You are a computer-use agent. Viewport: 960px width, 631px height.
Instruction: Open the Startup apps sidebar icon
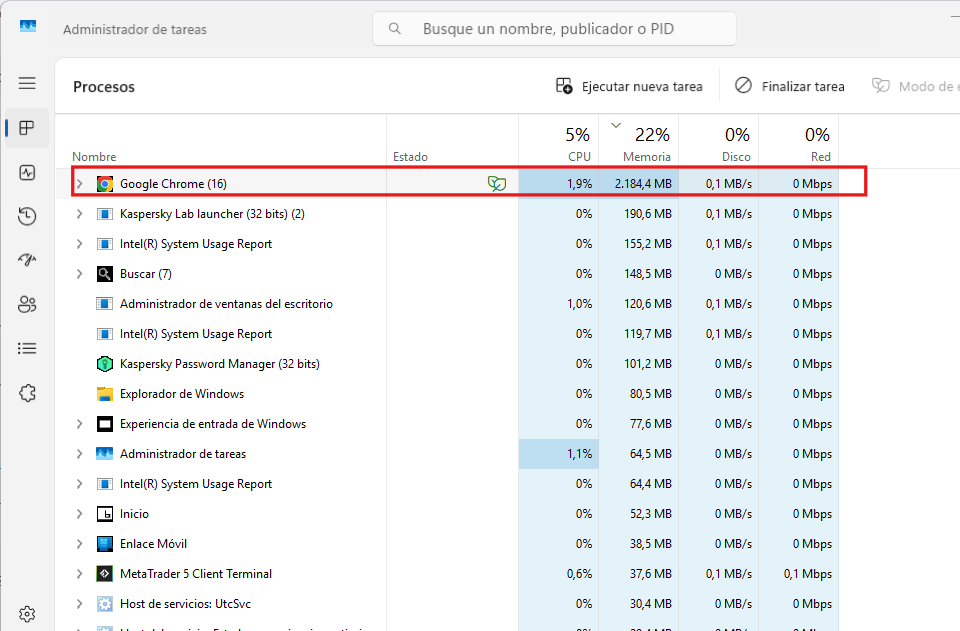tap(27, 260)
